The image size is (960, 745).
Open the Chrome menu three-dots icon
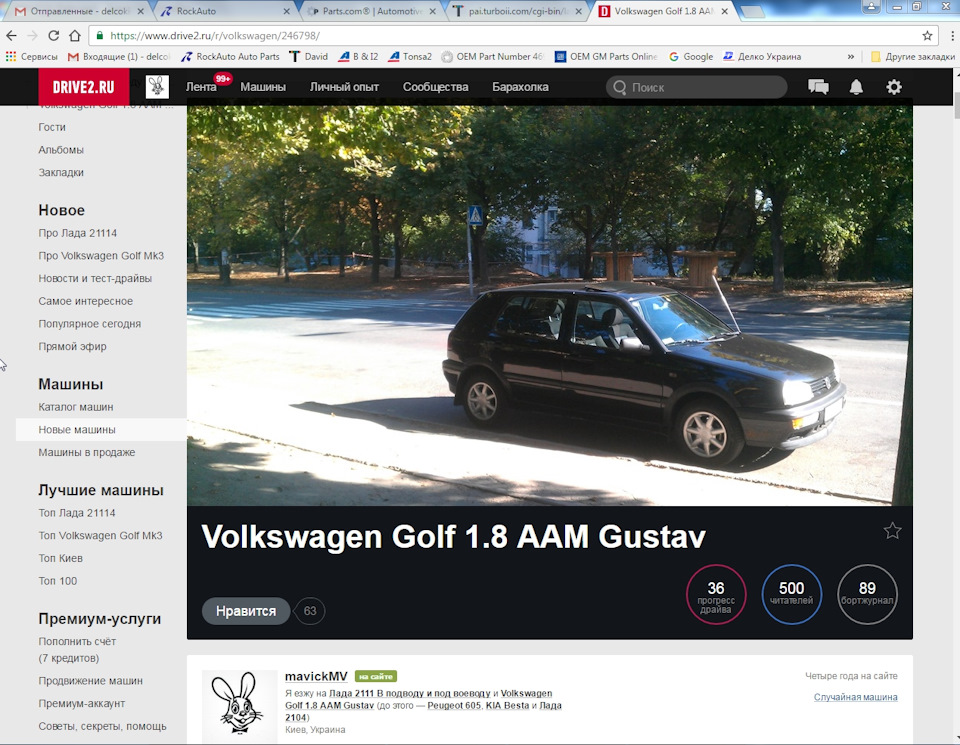click(952, 36)
